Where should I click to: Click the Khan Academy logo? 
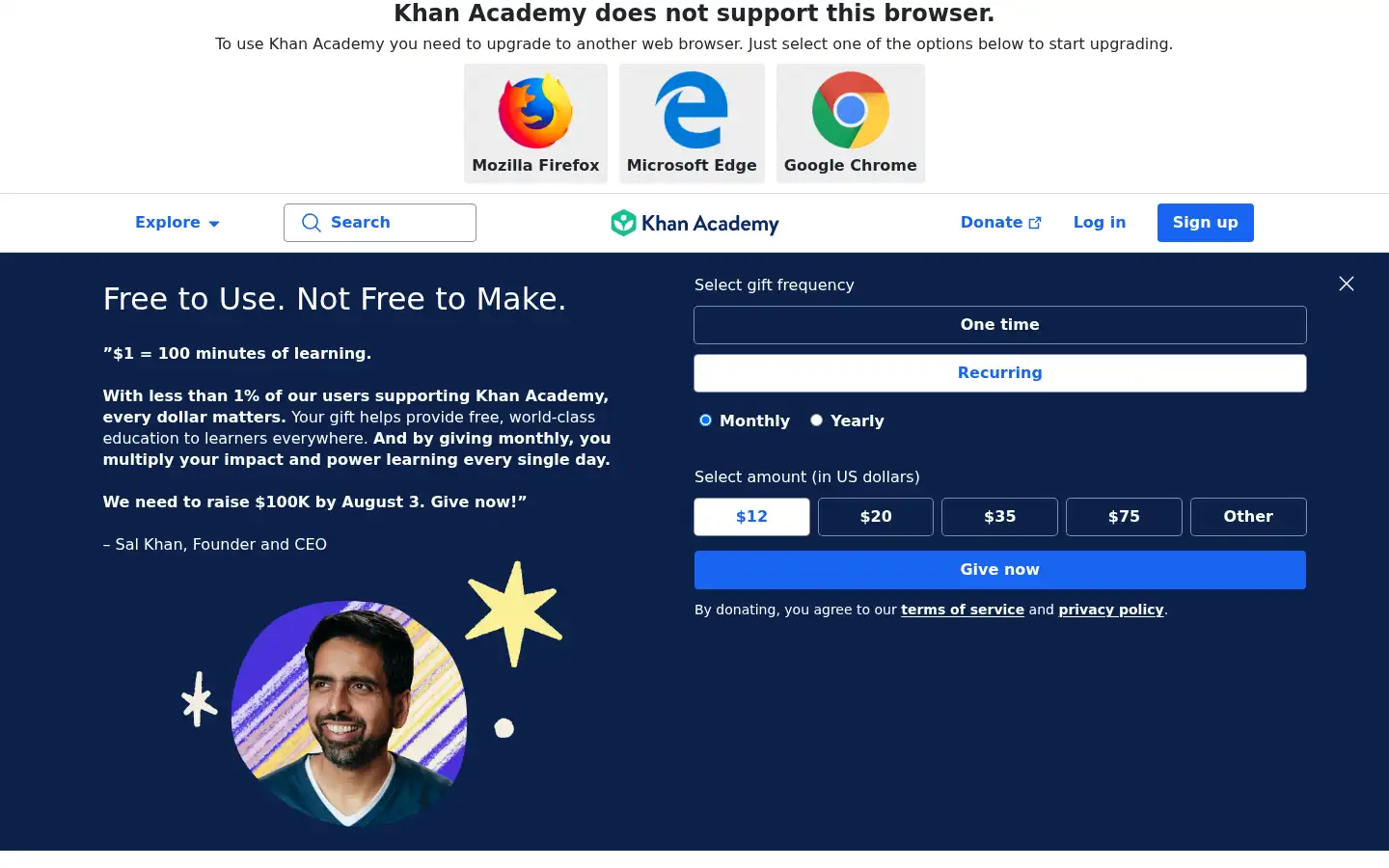694,223
